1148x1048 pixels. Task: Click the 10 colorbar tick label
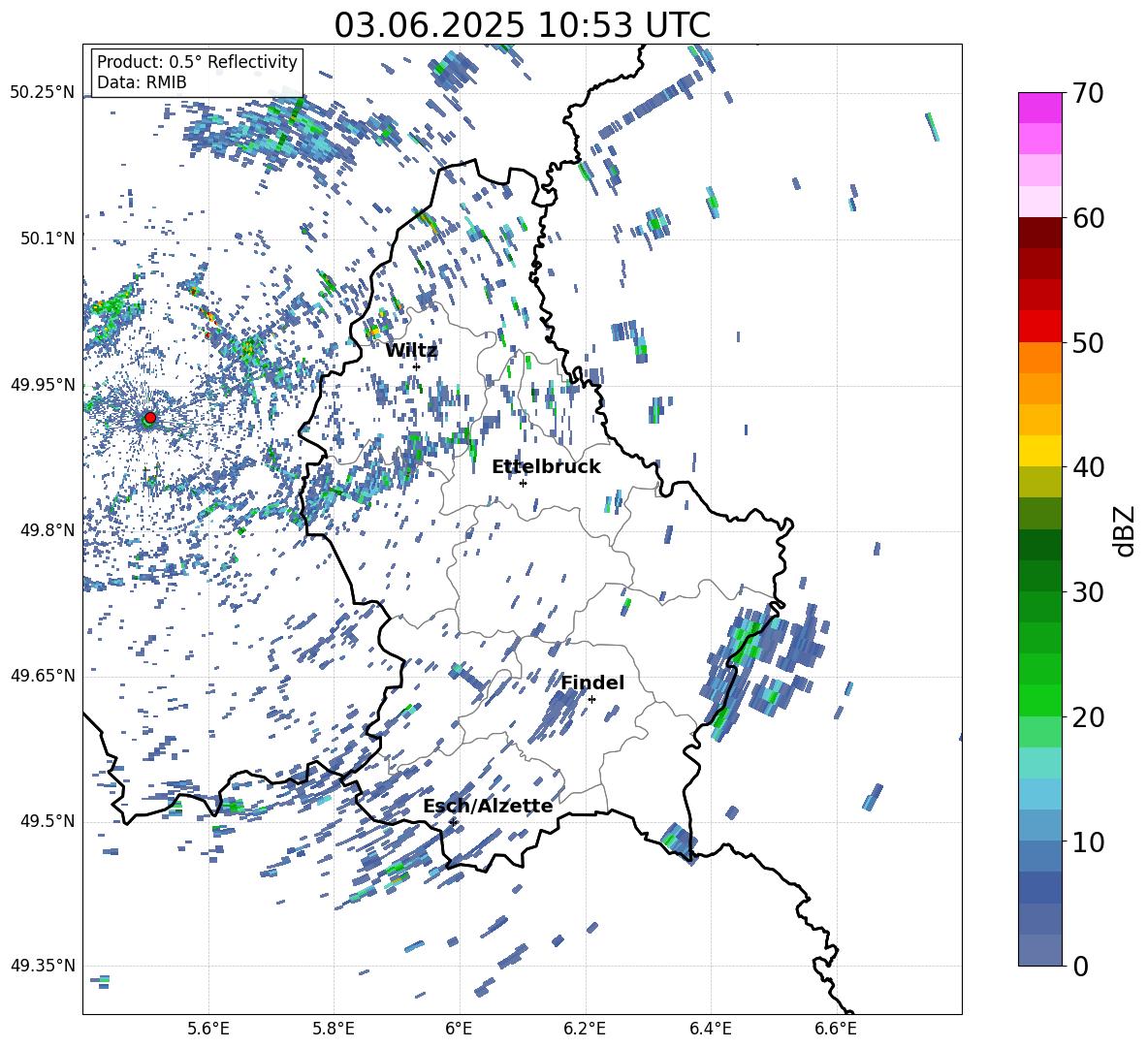coord(1088,842)
